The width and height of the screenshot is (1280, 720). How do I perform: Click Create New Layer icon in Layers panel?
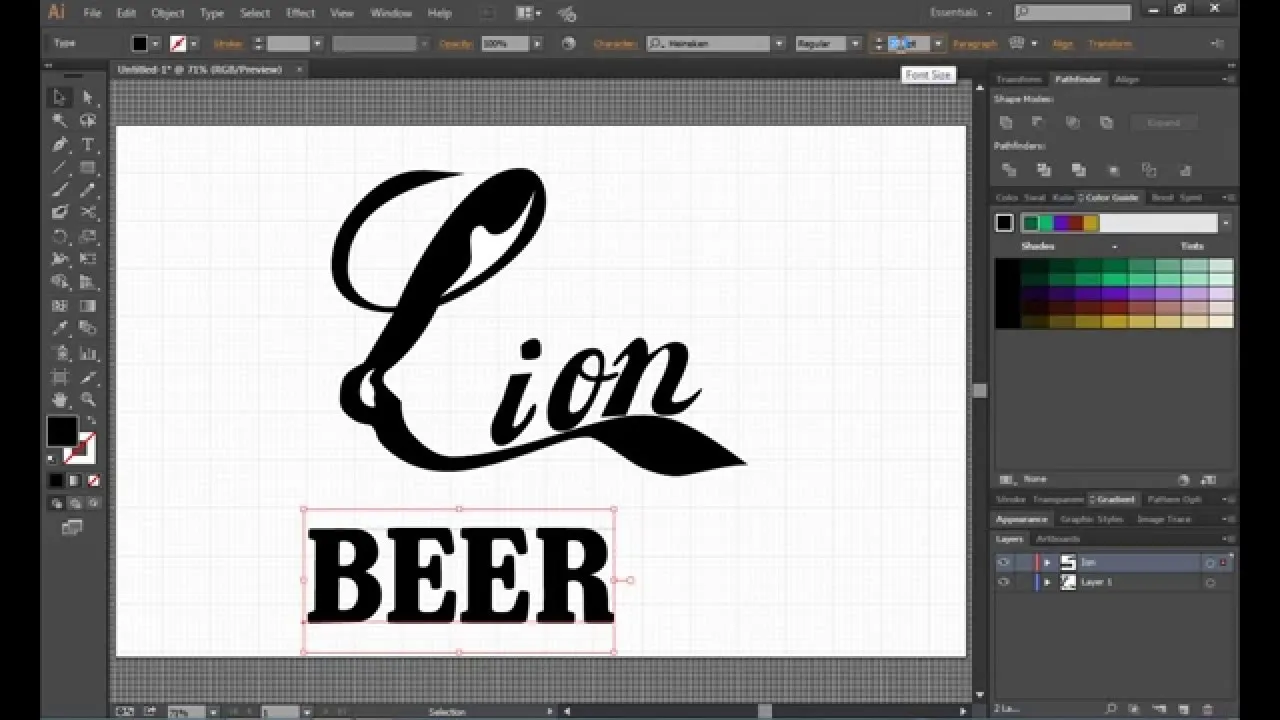[x=1184, y=708]
